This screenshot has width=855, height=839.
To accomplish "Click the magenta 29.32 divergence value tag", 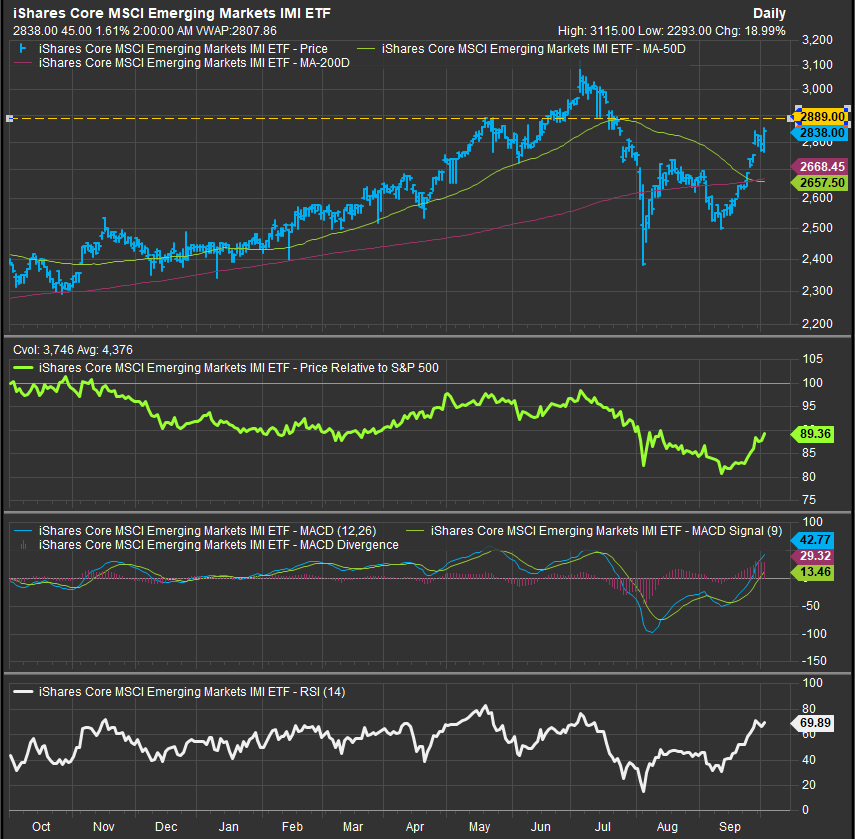I will (814, 556).
